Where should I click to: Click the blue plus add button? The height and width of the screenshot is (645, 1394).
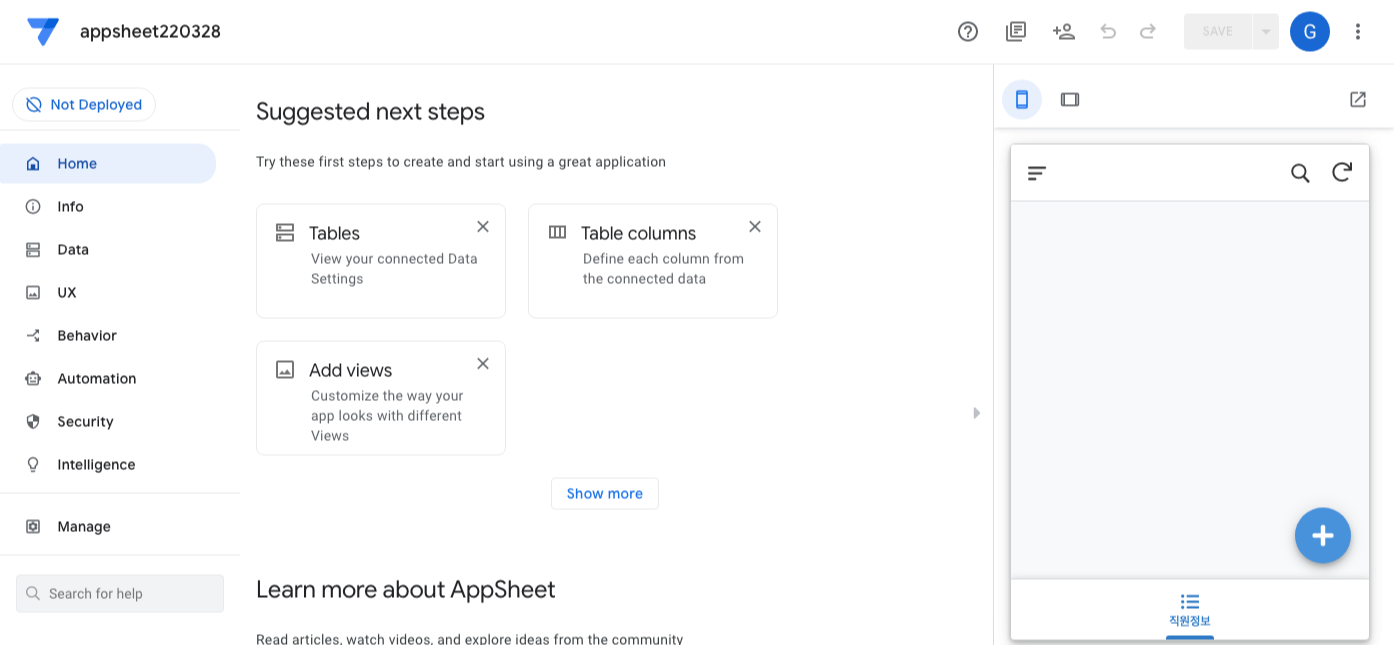[1323, 536]
